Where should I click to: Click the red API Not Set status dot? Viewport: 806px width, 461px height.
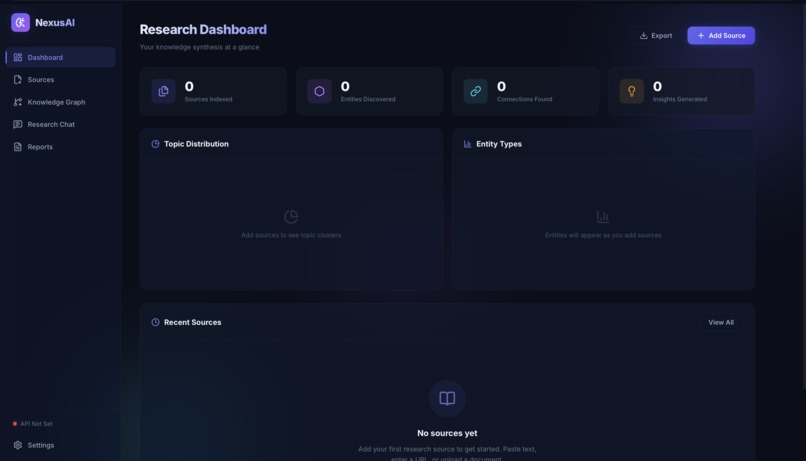pyautogui.click(x=15, y=424)
